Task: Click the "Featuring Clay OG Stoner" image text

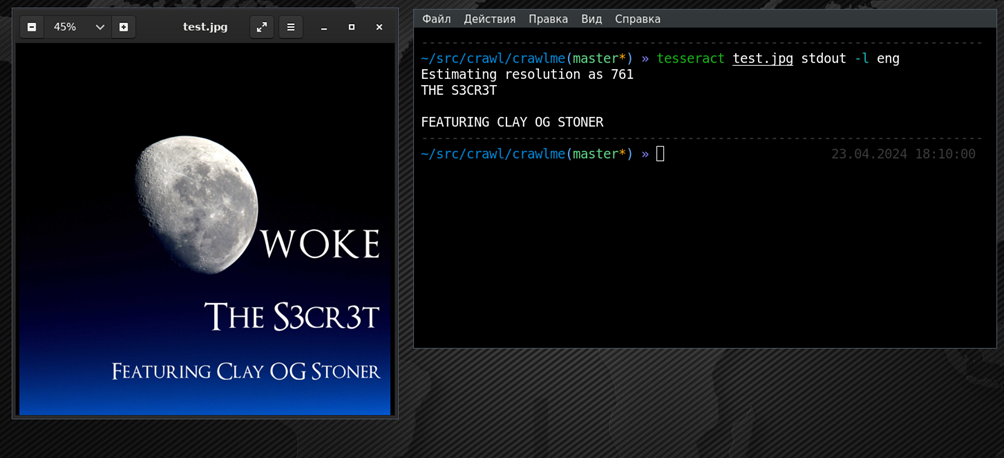Action: point(246,372)
